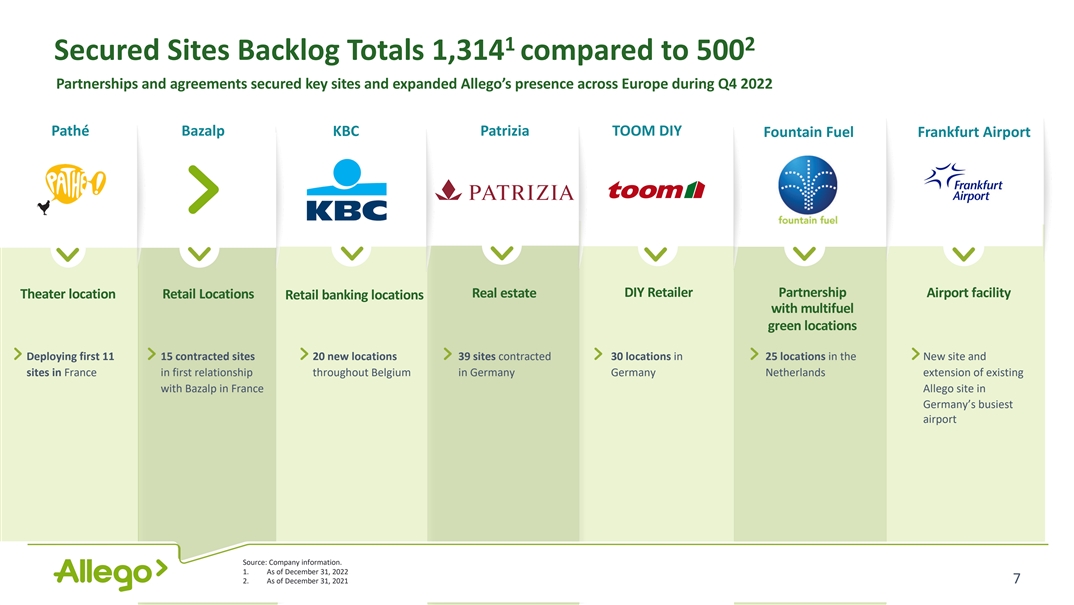Click the '39 sites contracted' bullet text
The width and height of the screenshot is (1074, 605).
click(x=504, y=357)
